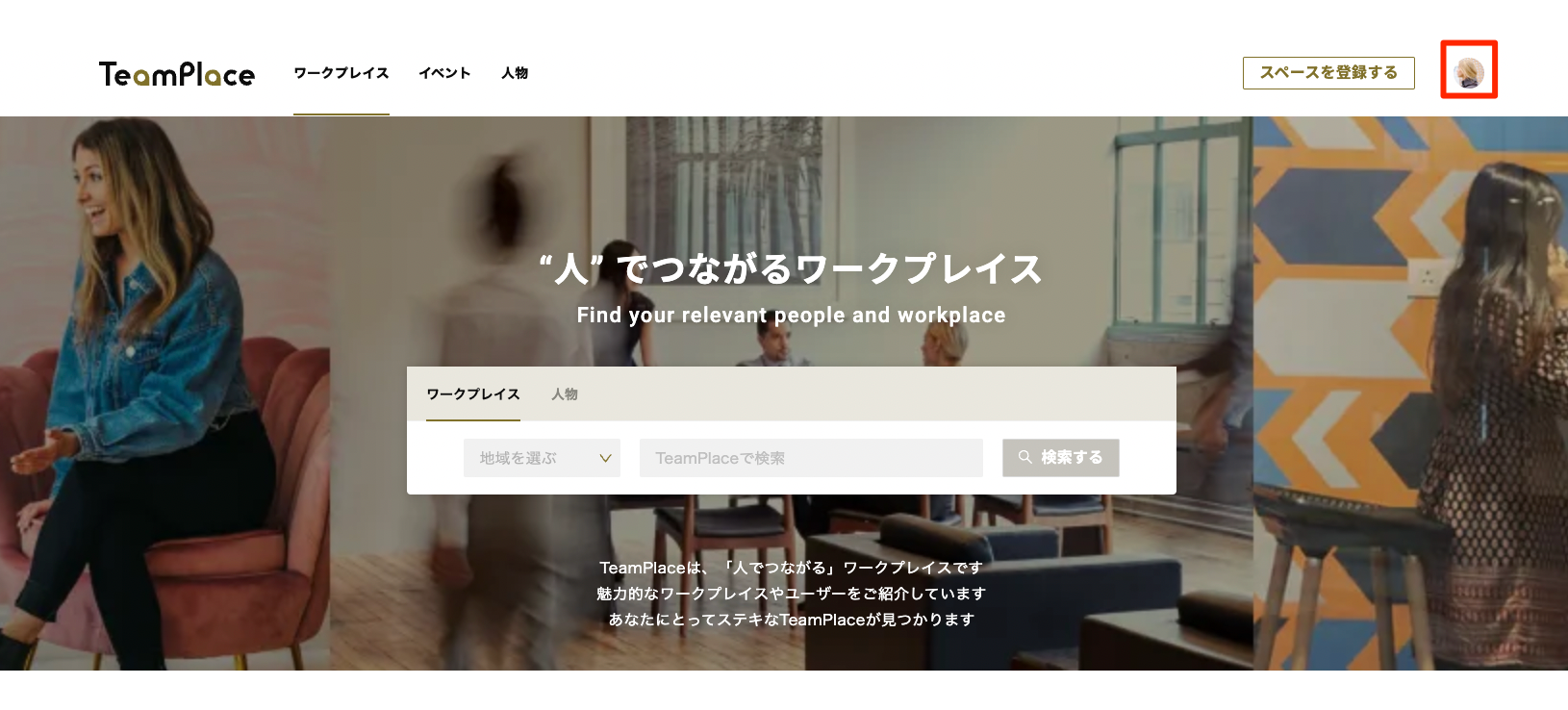Viewport: 1568px width, 710px height.
Task: Click the TeamPlaceは description paragraph
Action: pyautogui.click(x=791, y=594)
